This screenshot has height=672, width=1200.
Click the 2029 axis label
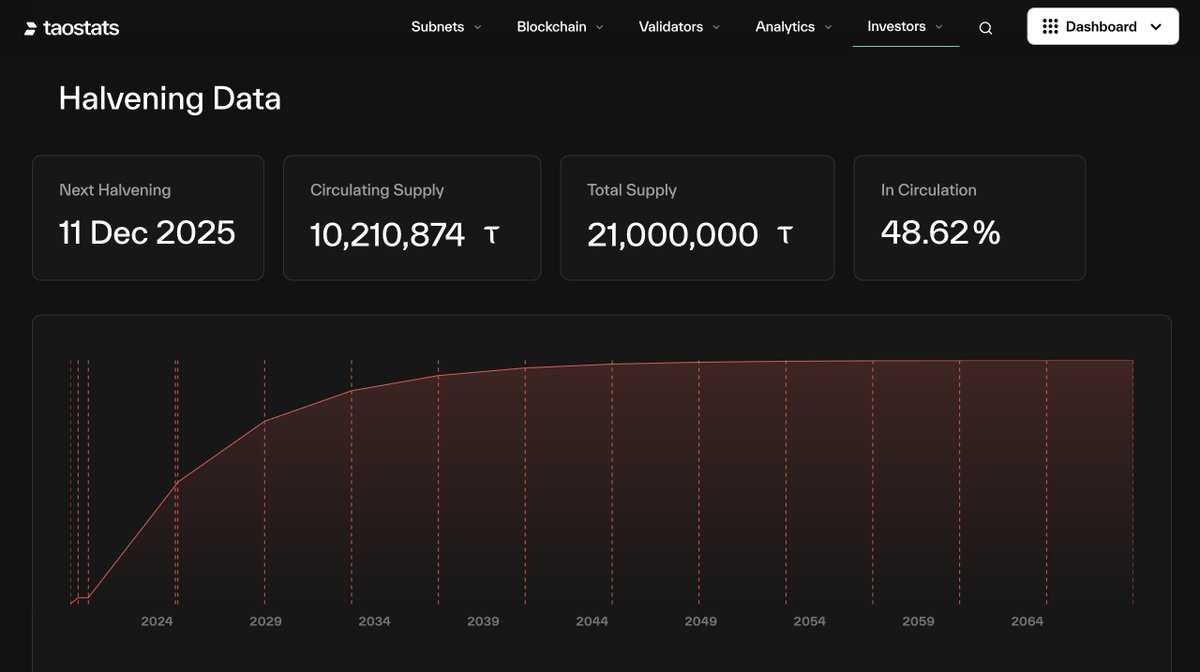(x=265, y=621)
